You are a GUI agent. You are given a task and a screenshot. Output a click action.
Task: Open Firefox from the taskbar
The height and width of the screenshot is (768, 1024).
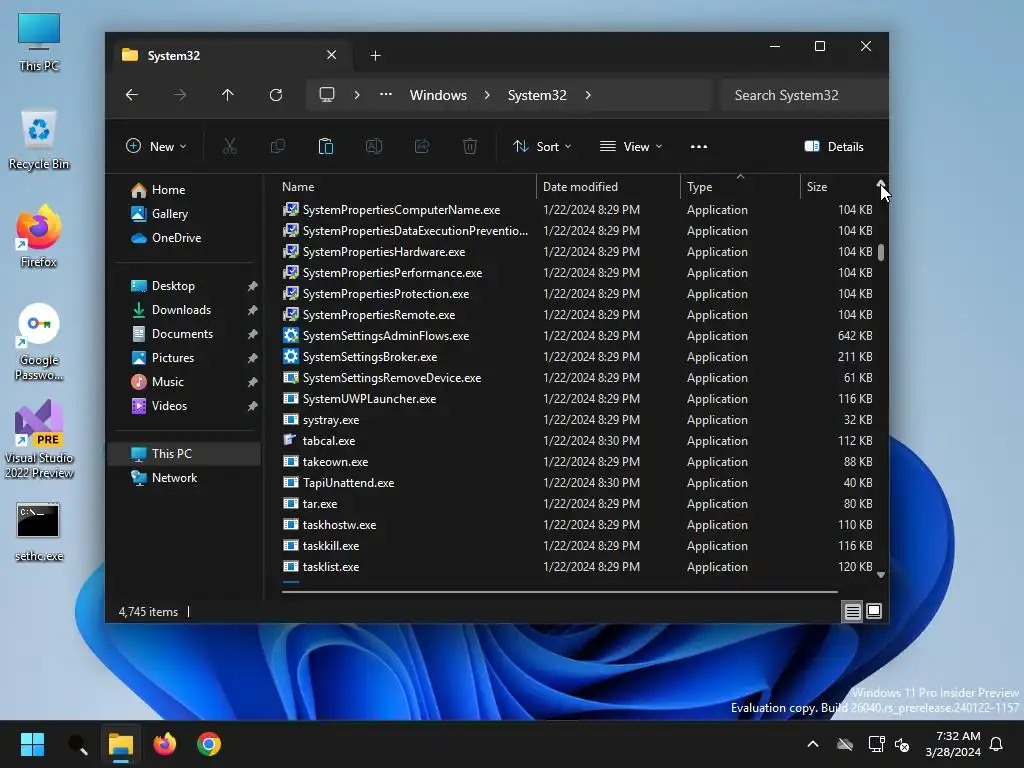[x=165, y=744]
